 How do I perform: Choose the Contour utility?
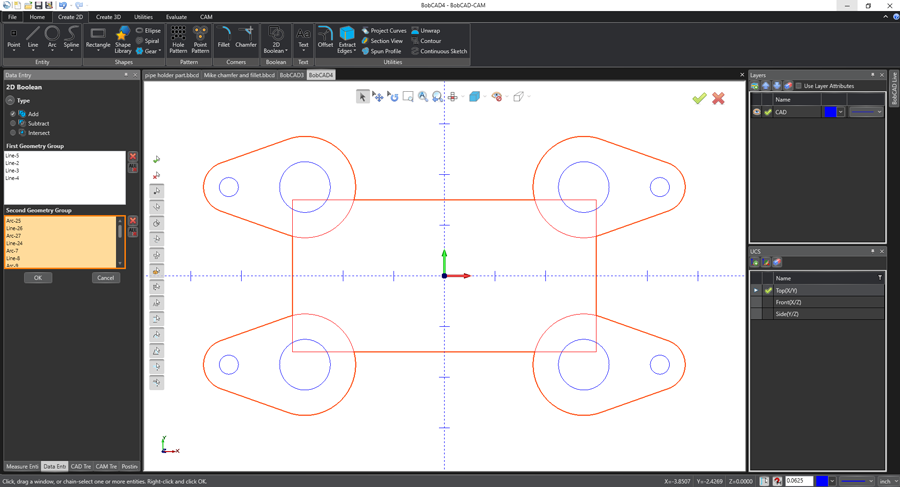tap(426, 41)
